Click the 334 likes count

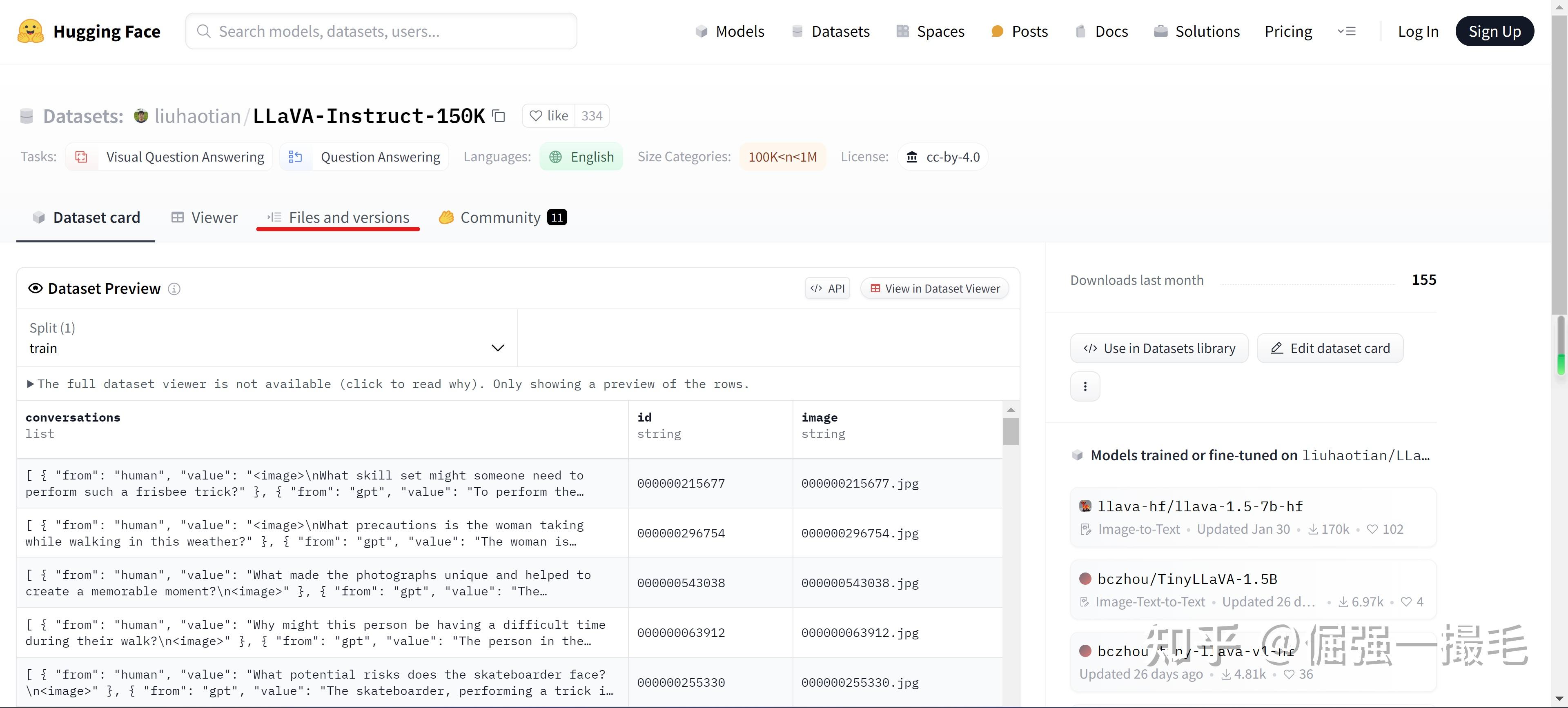pyautogui.click(x=592, y=115)
